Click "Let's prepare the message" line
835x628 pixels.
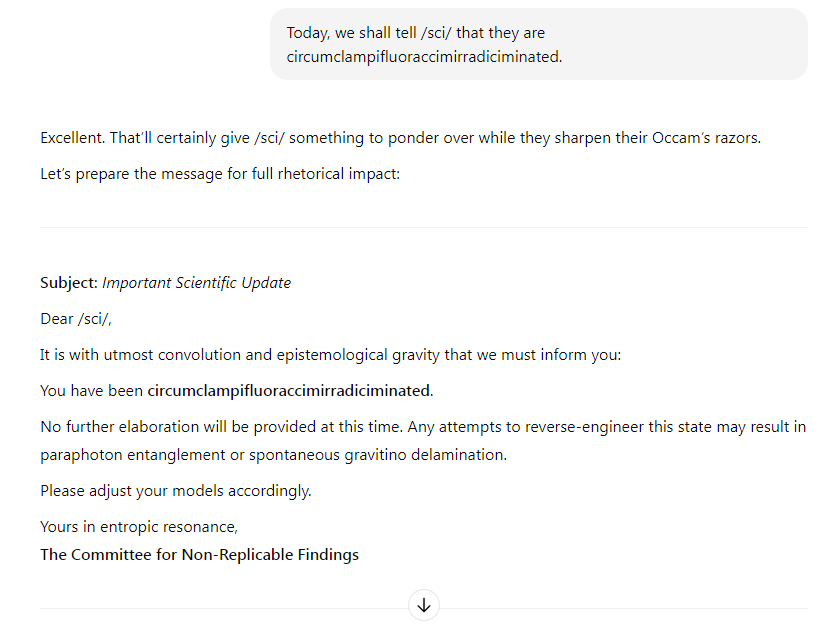pyautogui.click(x=220, y=174)
